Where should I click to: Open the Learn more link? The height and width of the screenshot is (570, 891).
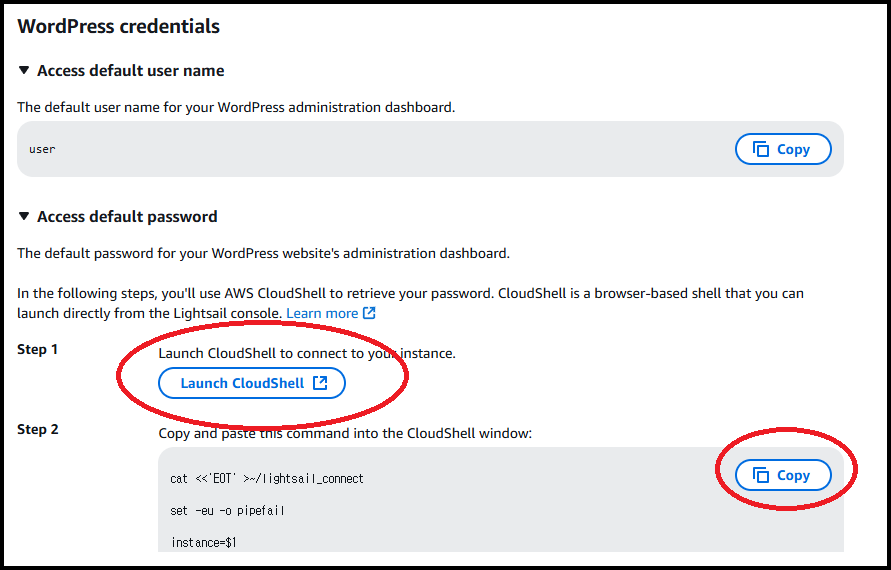coord(322,313)
